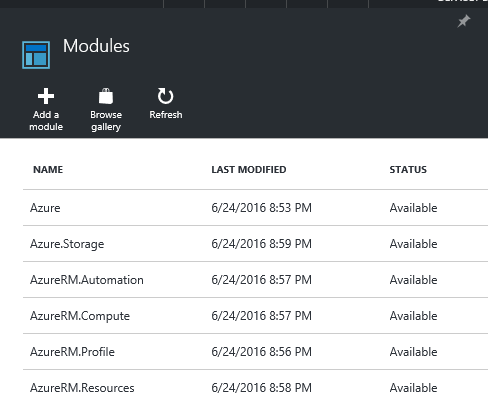488x400 pixels.
Task: Click the 8:53 PM modified date
Action: pyautogui.click(x=261, y=208)
